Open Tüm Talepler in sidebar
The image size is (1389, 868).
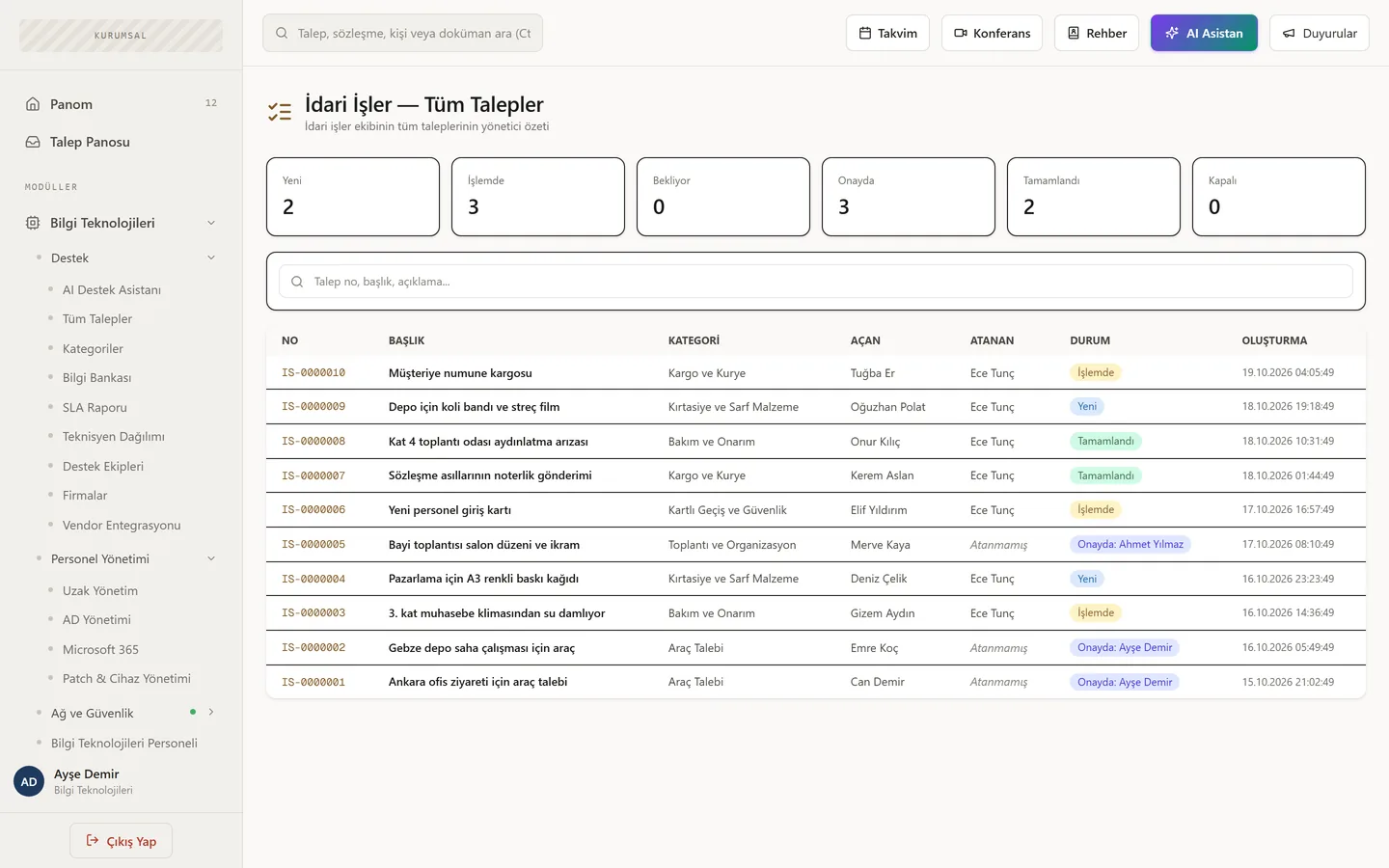pos(97,319)
